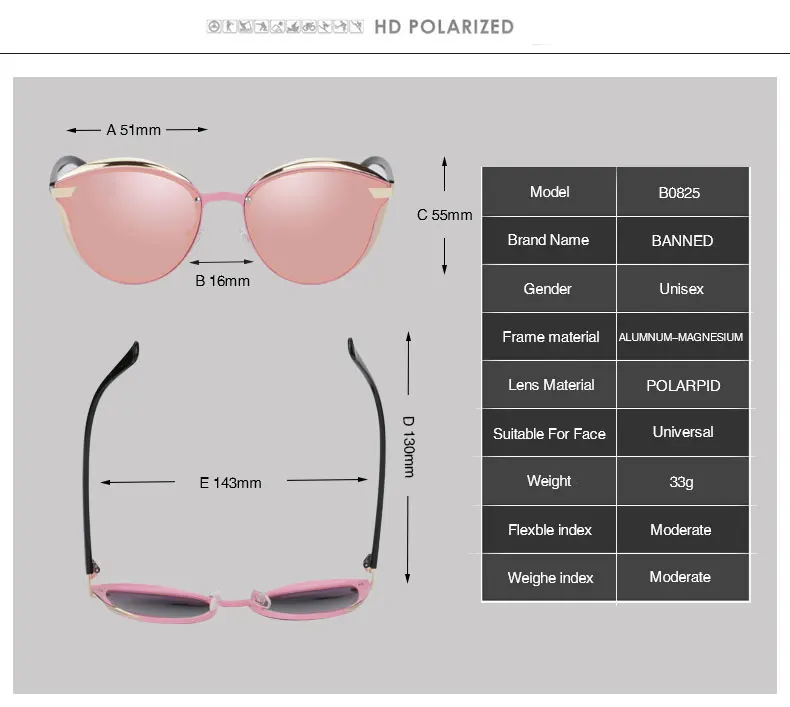Click the second sport icon, a standing figure

click(x=230, y=26)
